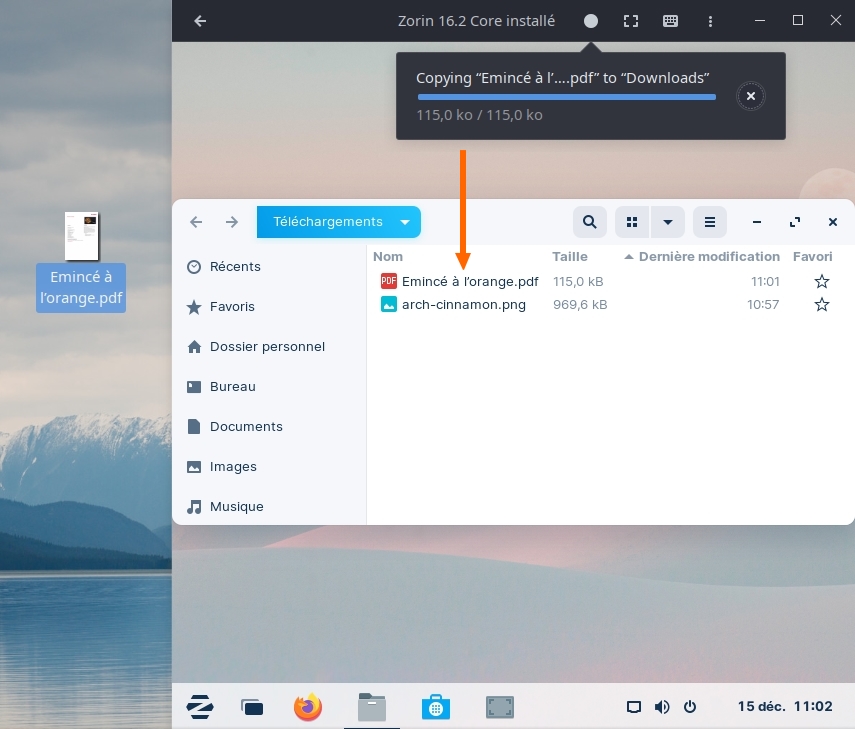Expand the Téléchargements path dropdown
Viewport: 855px width, 729px height.
pos(405,222)
